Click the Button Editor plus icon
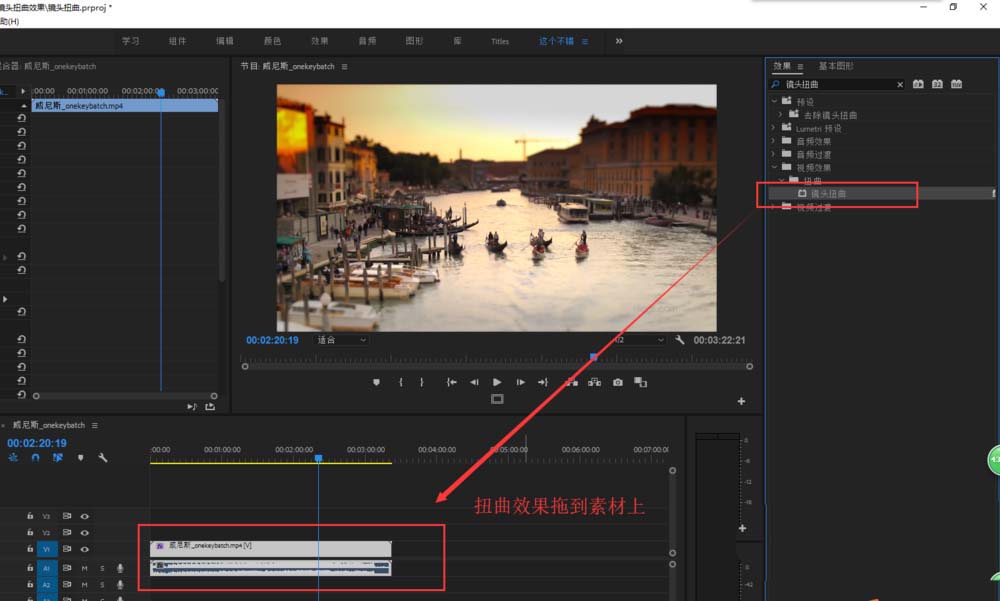 tap(741, 401)
